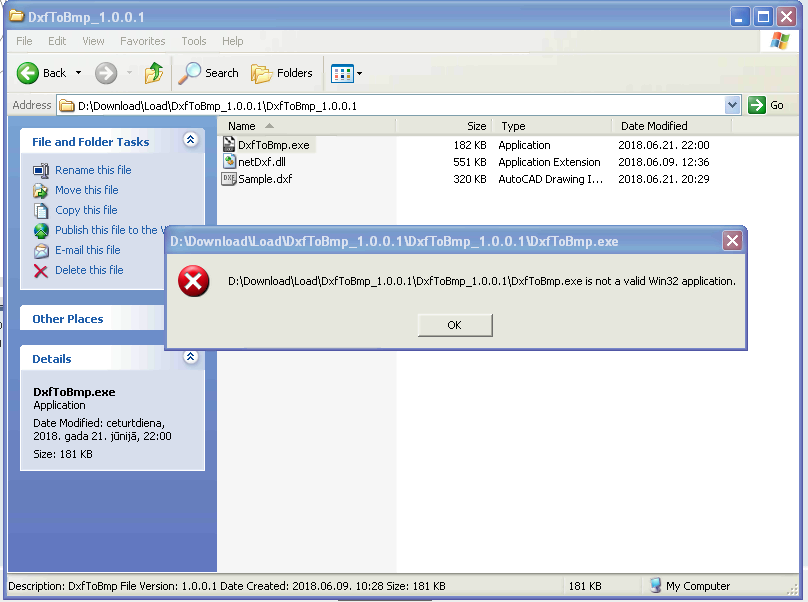808x602 pixels.
Task: Click E-mail this file link
Action: (88, 250)
